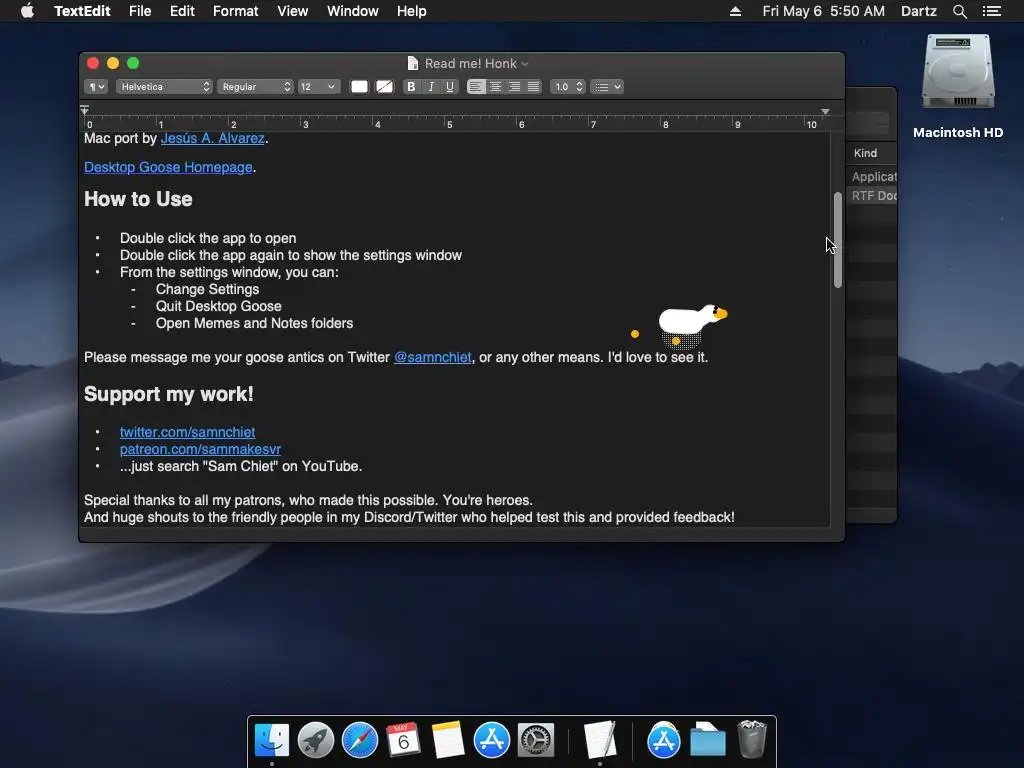Screen dimensions: 1024x768
Task: Click the text color swatch
Action: tap(359, 87)
